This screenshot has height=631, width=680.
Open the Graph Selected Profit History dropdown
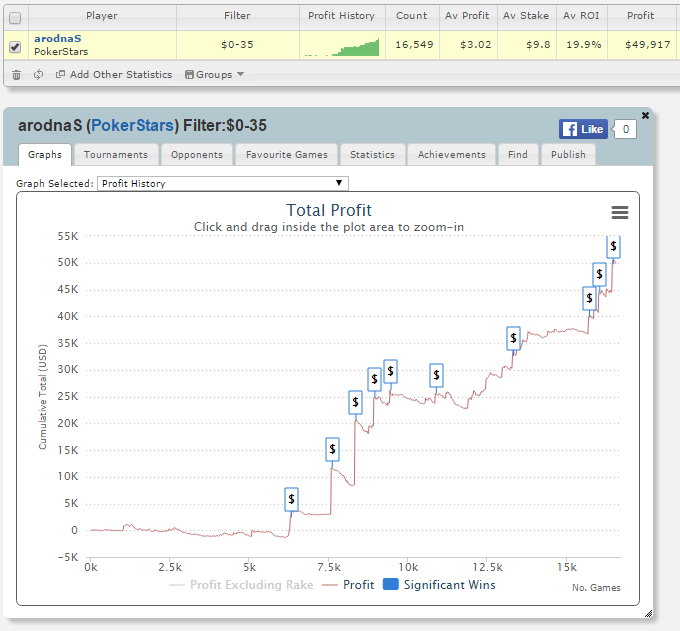click(x=223, y=183)
